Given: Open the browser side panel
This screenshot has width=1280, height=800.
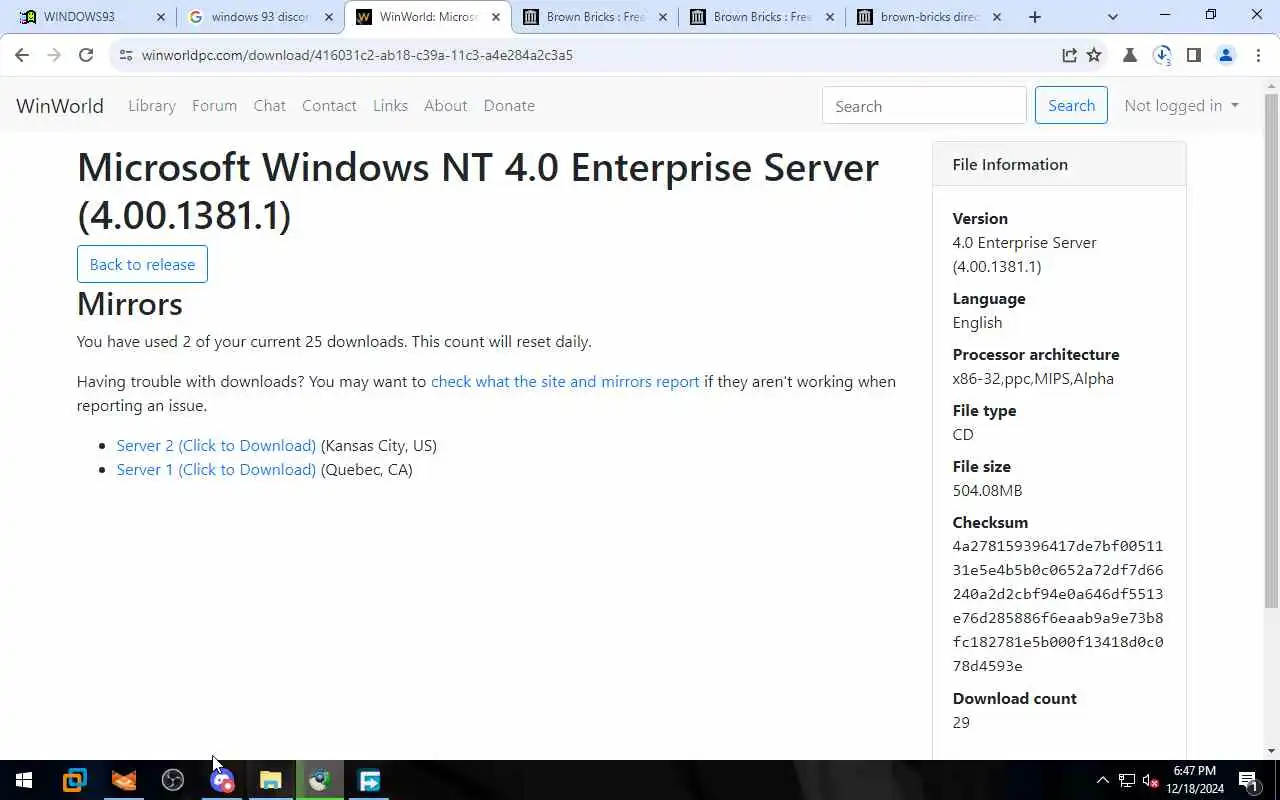Looking at the screenshot, I should coord(1193,55).
